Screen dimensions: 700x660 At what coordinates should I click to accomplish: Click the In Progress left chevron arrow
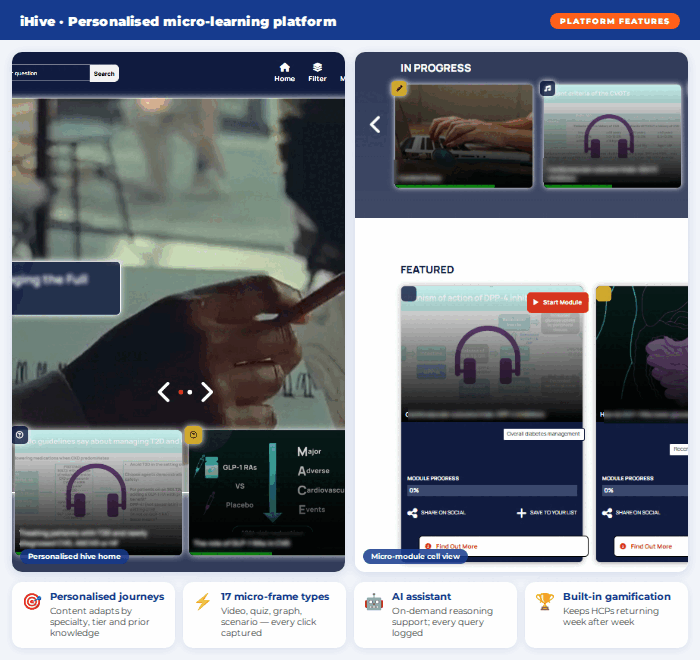point(375,125)
